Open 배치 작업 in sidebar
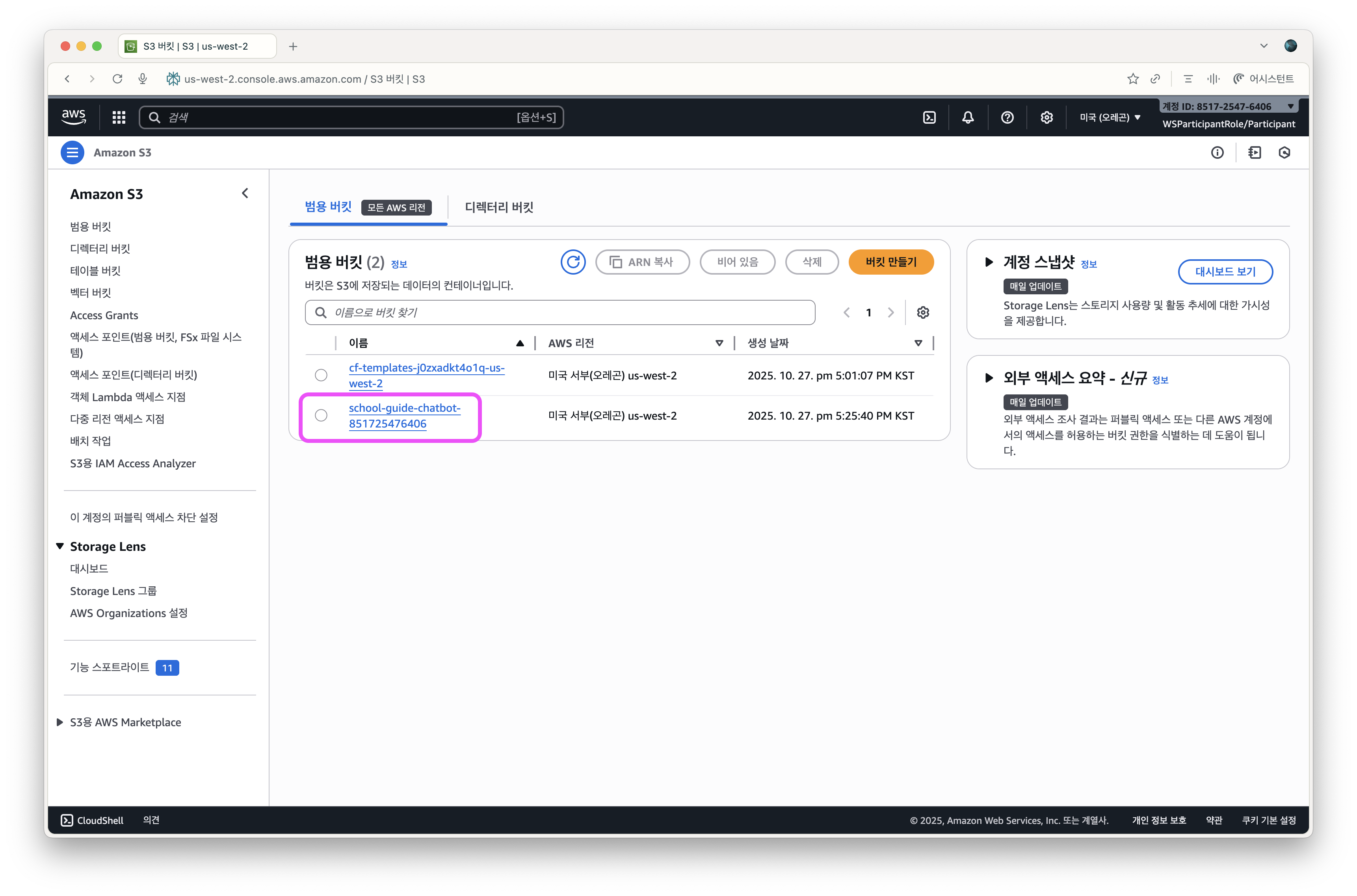This screenshot has height=896, width=1357. (90, 441)
